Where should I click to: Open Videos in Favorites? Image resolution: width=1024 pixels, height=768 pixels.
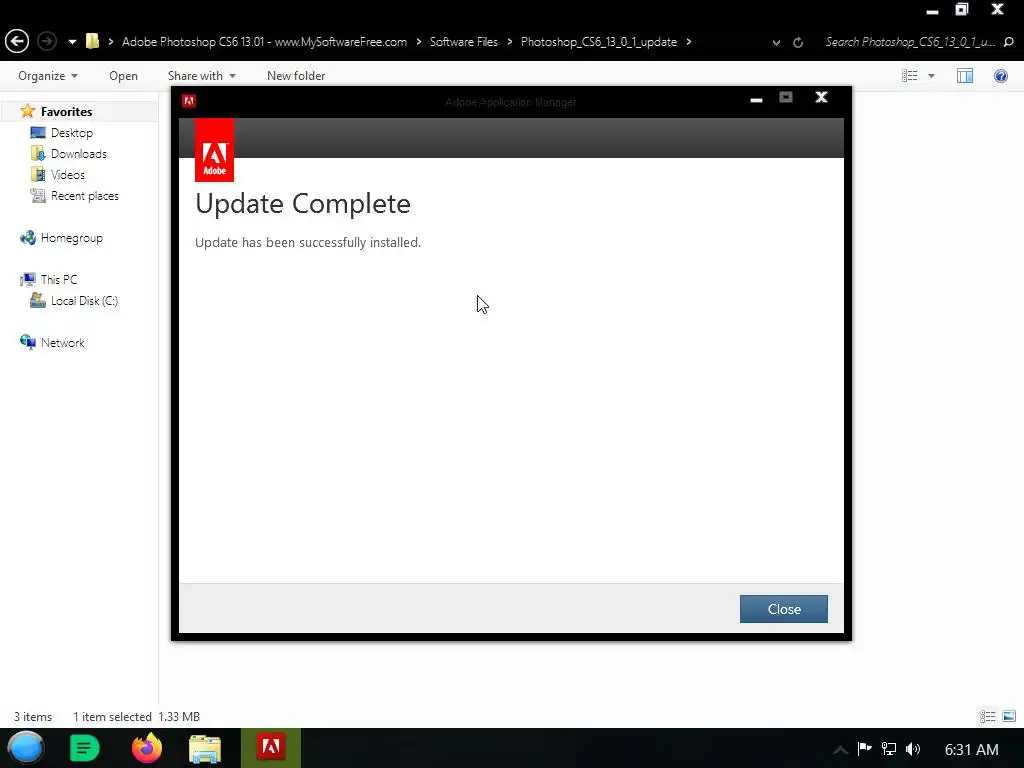(67, 174)
